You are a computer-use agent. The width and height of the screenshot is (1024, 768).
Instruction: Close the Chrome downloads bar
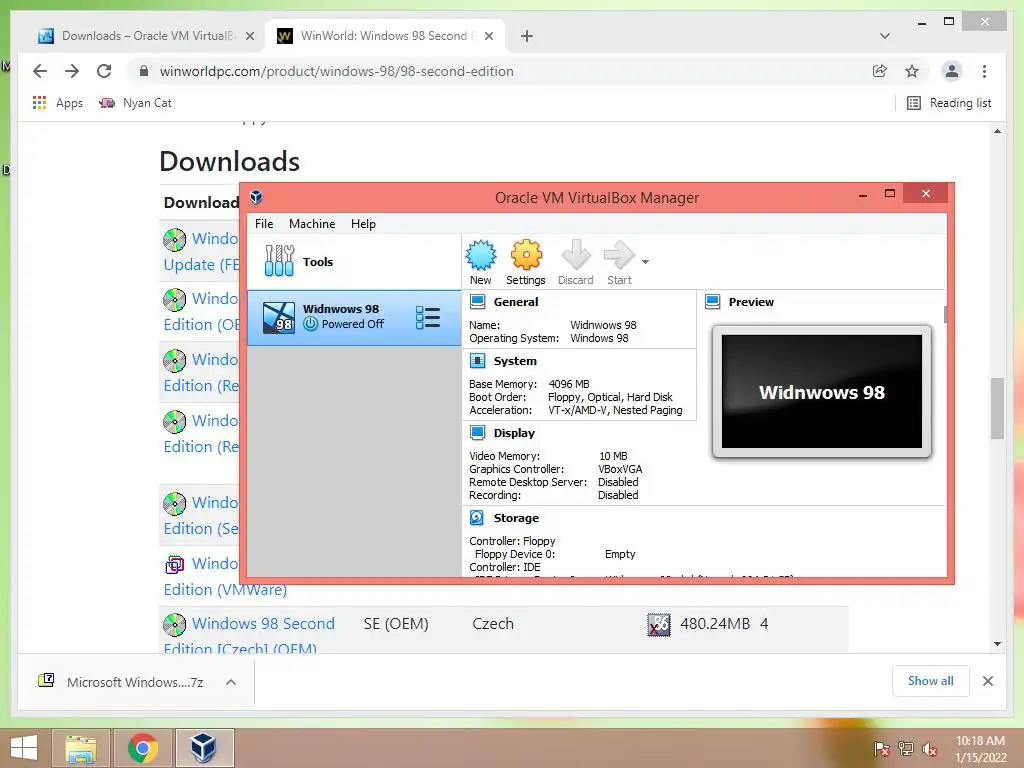tap(987, 681)
